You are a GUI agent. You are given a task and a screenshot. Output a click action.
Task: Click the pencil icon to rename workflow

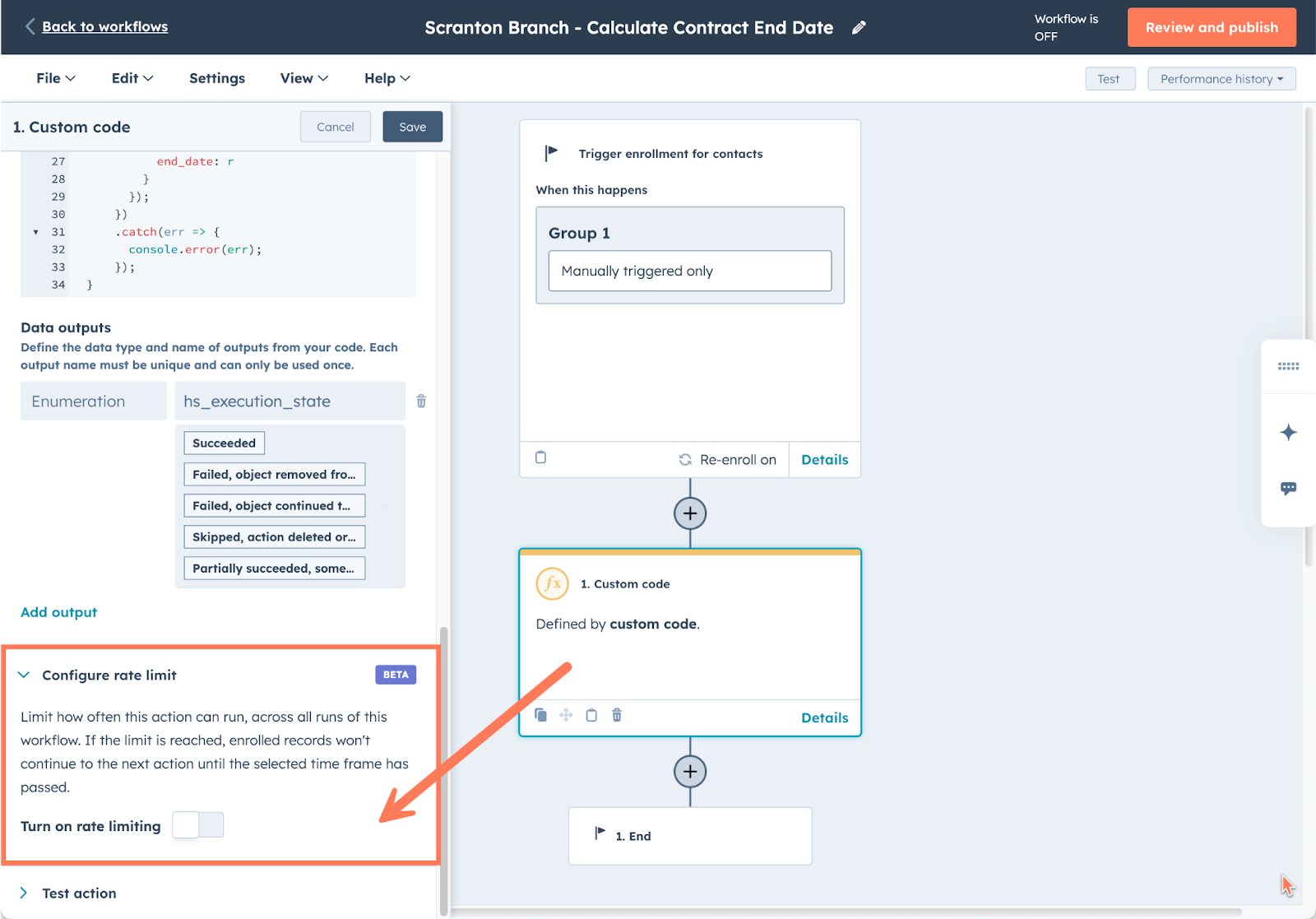[859, 28]
